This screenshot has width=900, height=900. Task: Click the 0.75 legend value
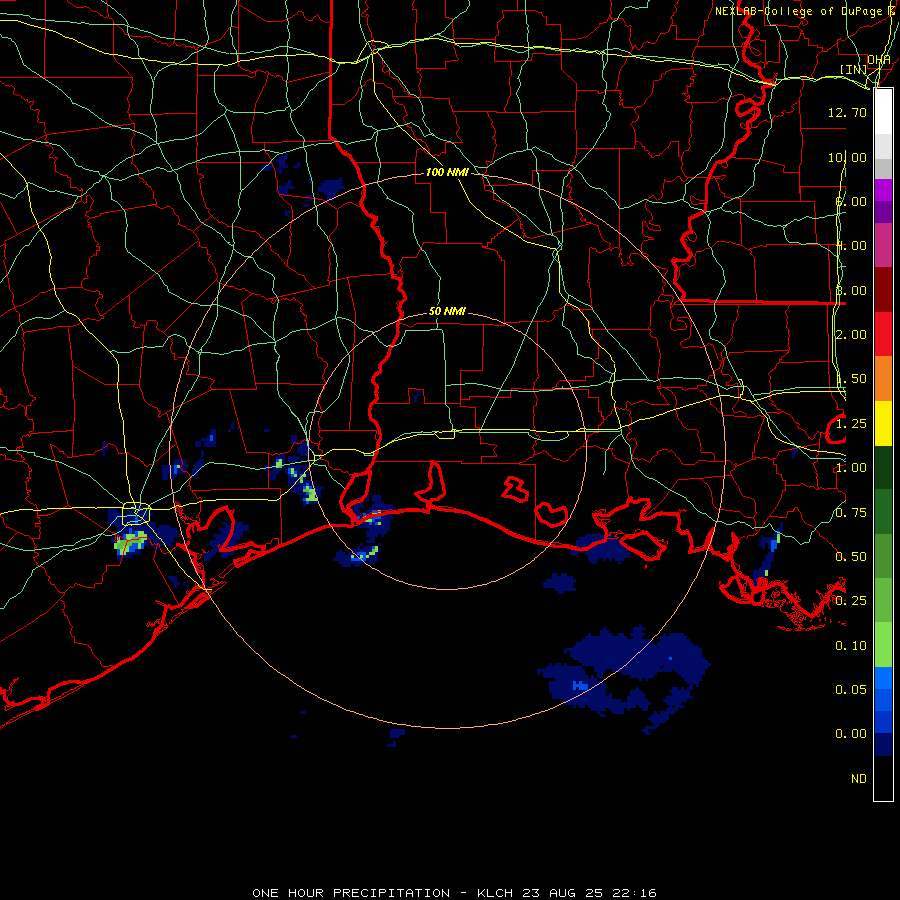(851, 513)
